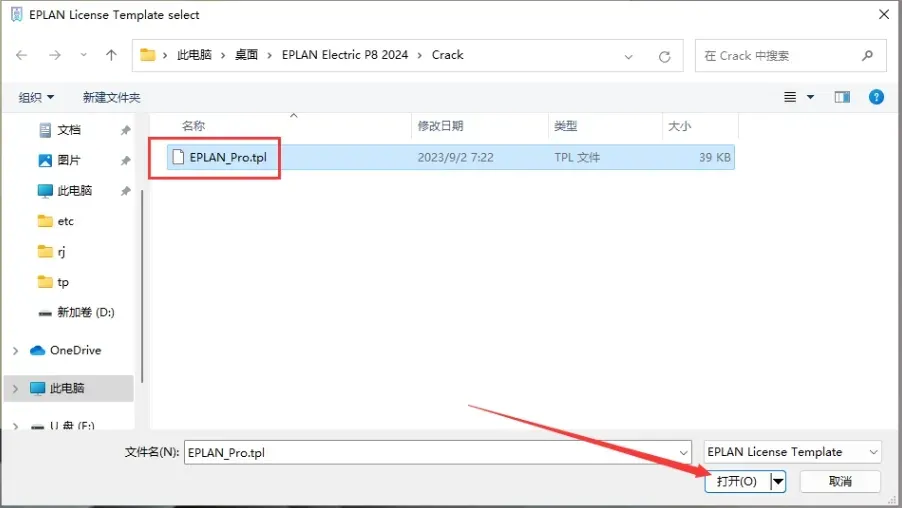The image size is (902, 508).
Task: Open pinned 此电脑 in quick access
Action: click(x=74, y=190)
